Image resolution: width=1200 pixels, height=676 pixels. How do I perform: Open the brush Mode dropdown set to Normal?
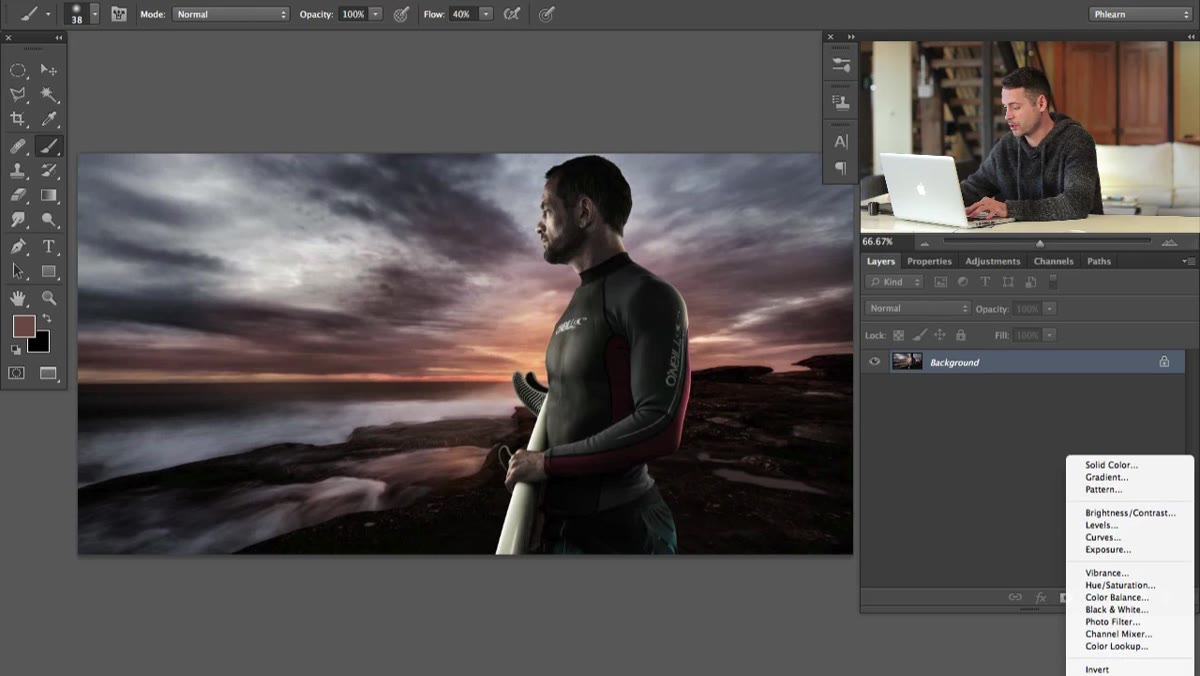click(230, 14)
